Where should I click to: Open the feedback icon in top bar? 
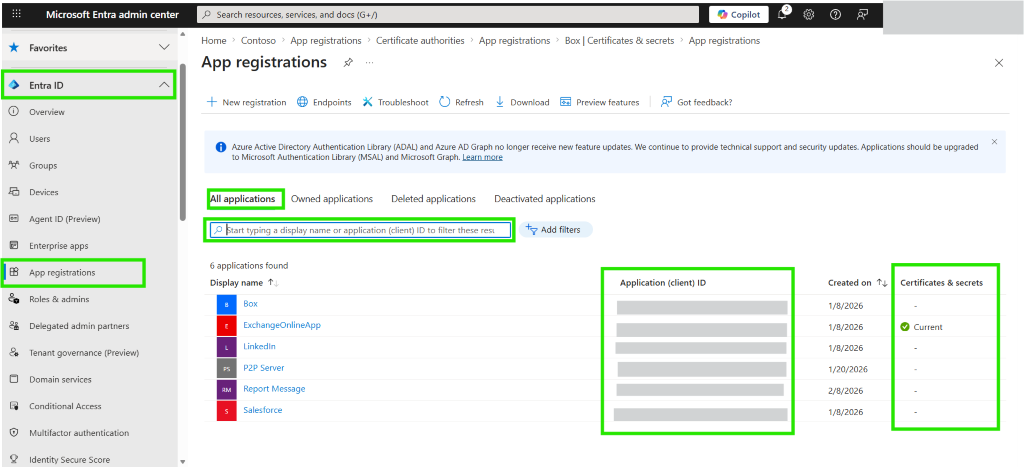click(863, 14)
